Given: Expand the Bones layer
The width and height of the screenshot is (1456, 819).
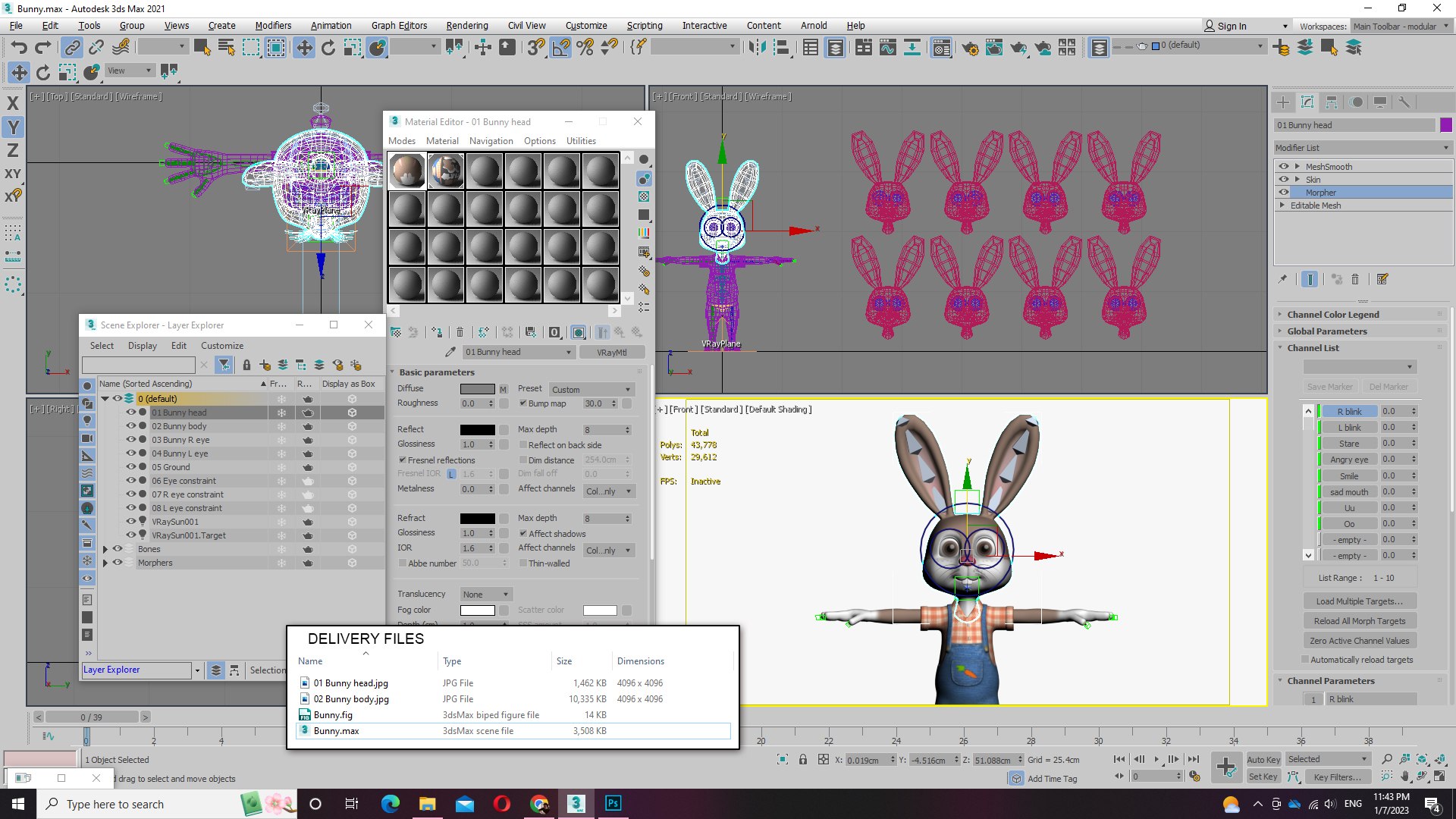Looking at the screenshot, I should coord(105,549).
